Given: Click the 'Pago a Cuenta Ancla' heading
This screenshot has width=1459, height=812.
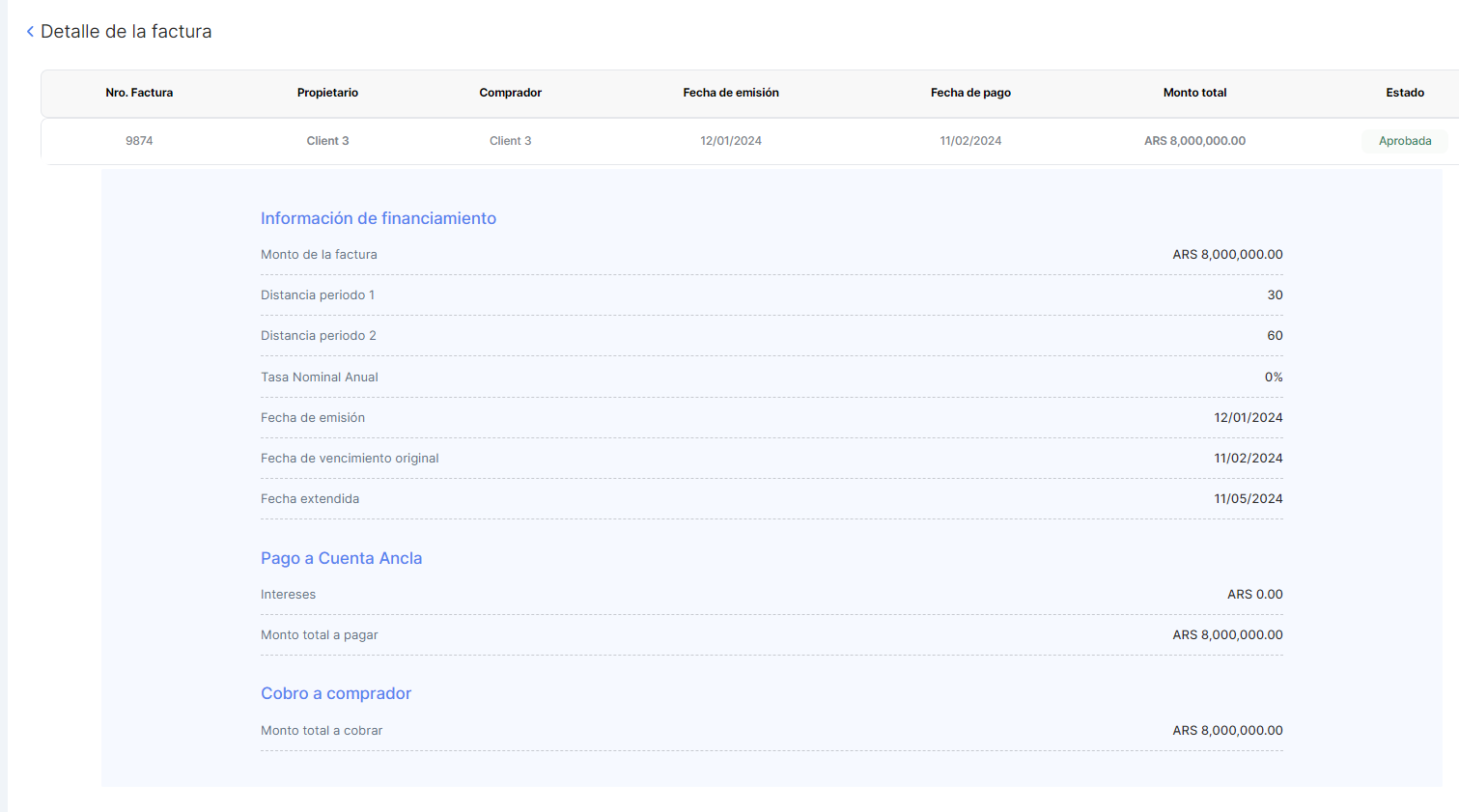Looking at the screenshot, I should [x=341, y=558].
